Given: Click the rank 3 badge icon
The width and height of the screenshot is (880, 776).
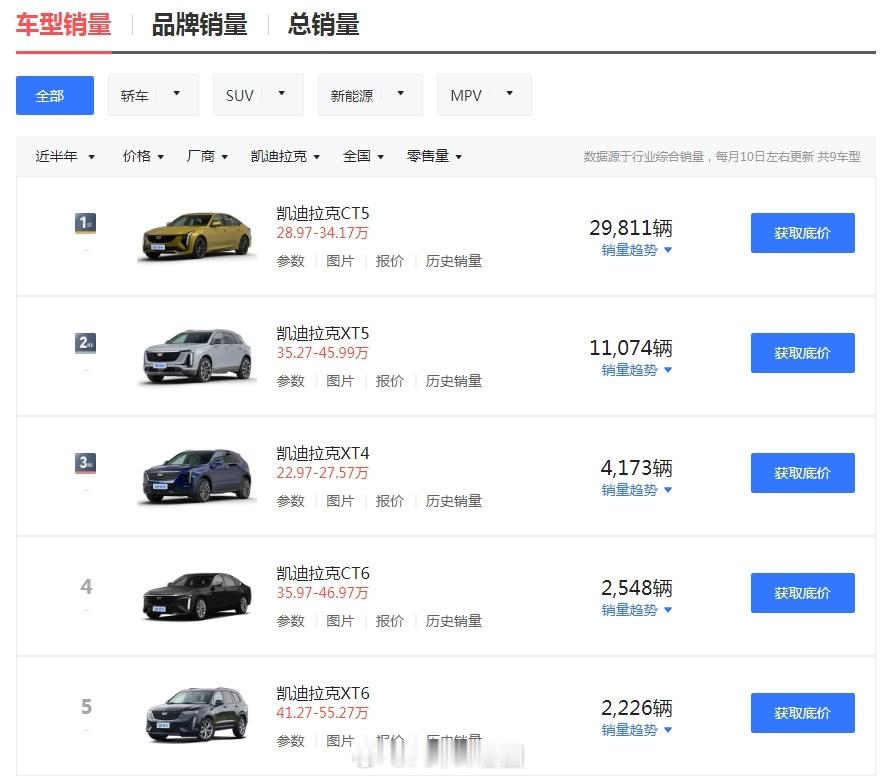Looking at the screenshot, I should pyautogui.click(x=85, y=463).
